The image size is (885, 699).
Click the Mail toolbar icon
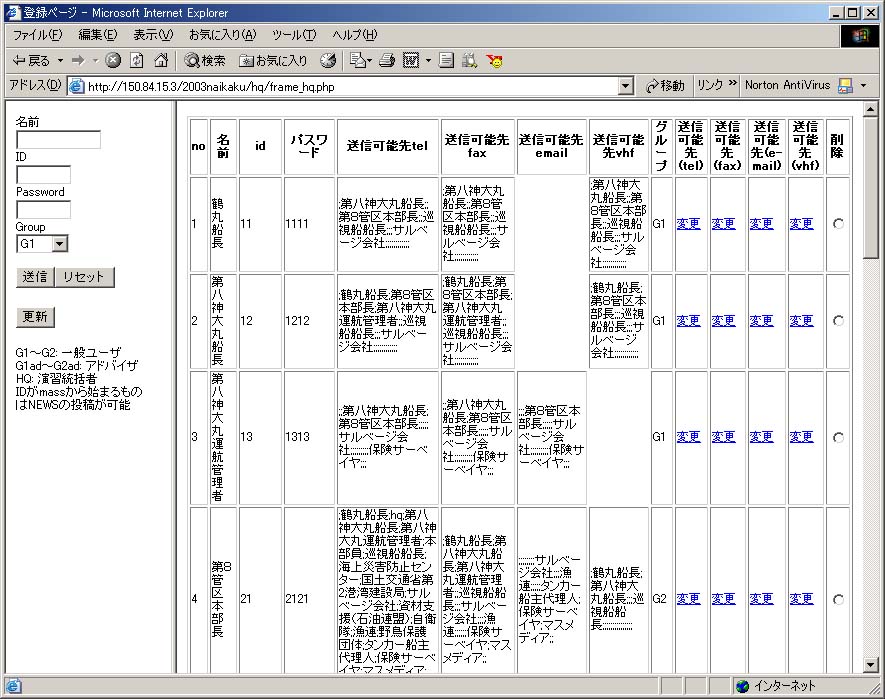click(x=357, y=60)
